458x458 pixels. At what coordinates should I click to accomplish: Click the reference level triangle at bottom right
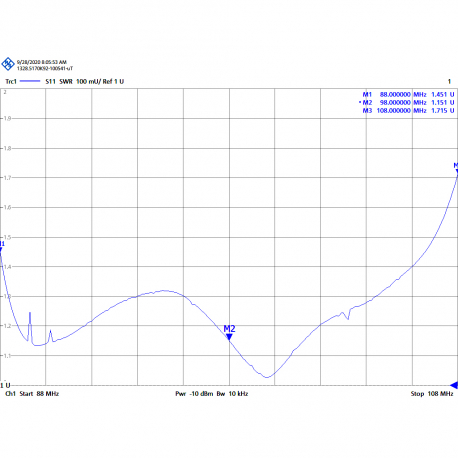(454, 385)
